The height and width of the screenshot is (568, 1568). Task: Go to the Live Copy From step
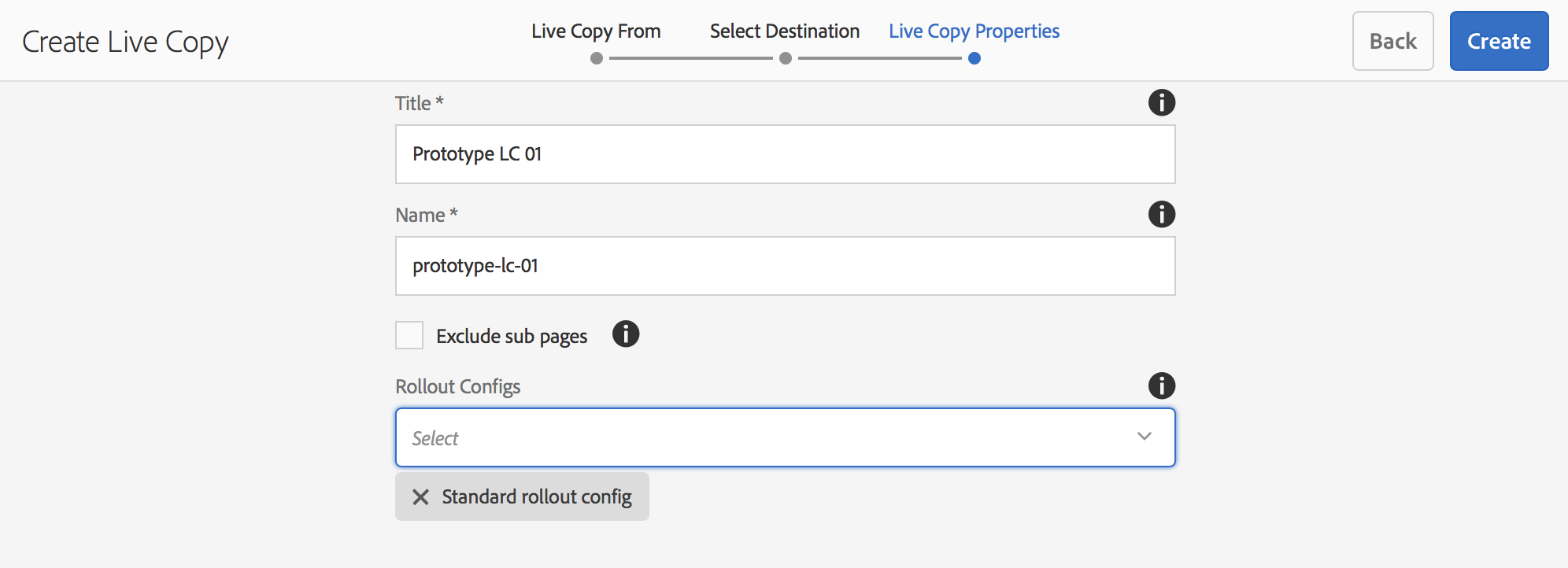pos(596,31)
